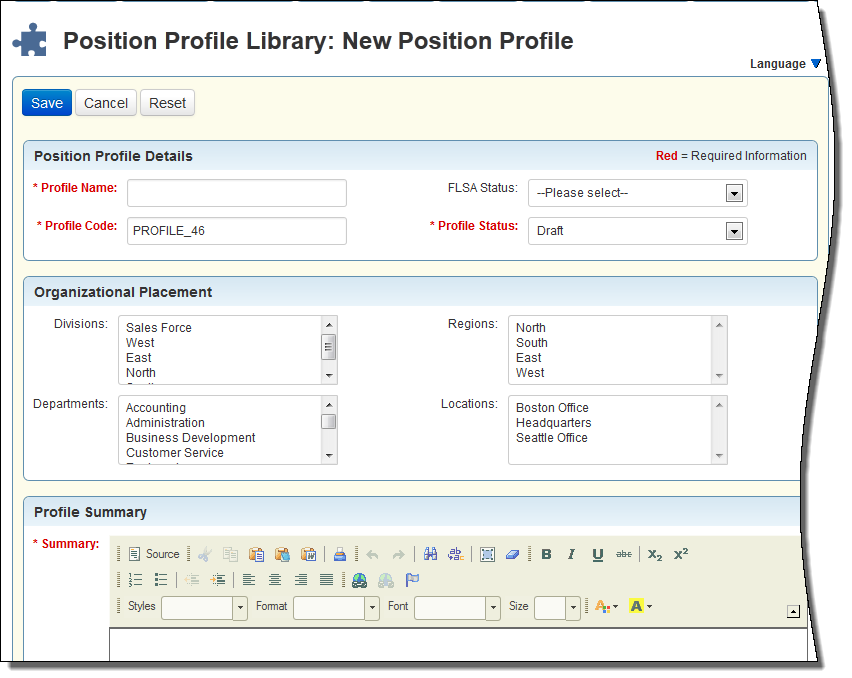Click the Print icon

(340, 554)
